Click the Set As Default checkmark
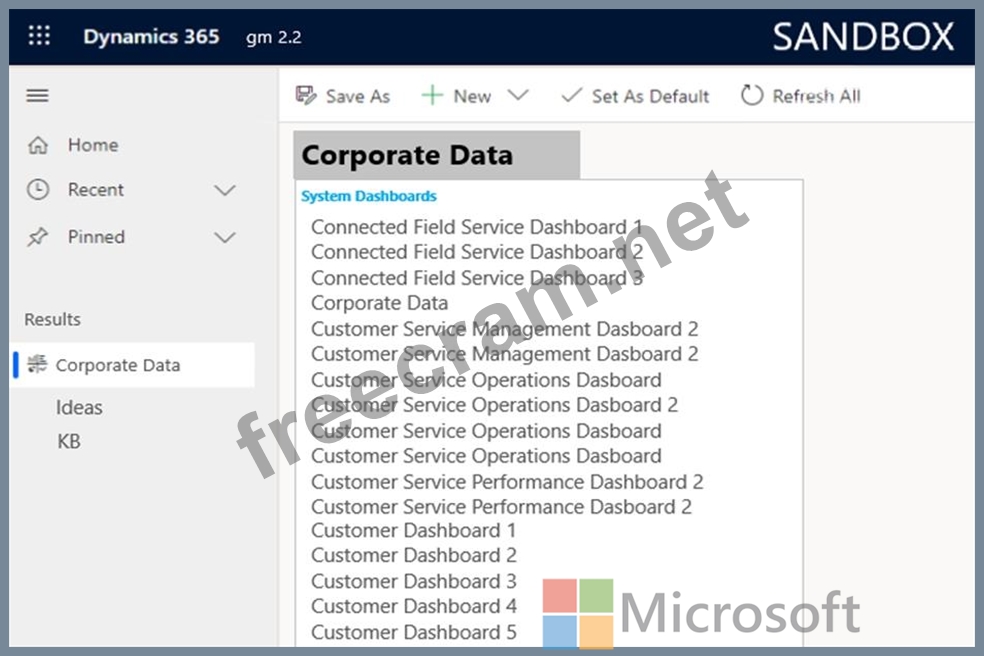The width and height of the screenshot is (984, 656). pyautogui.click(x=571, y=96)
